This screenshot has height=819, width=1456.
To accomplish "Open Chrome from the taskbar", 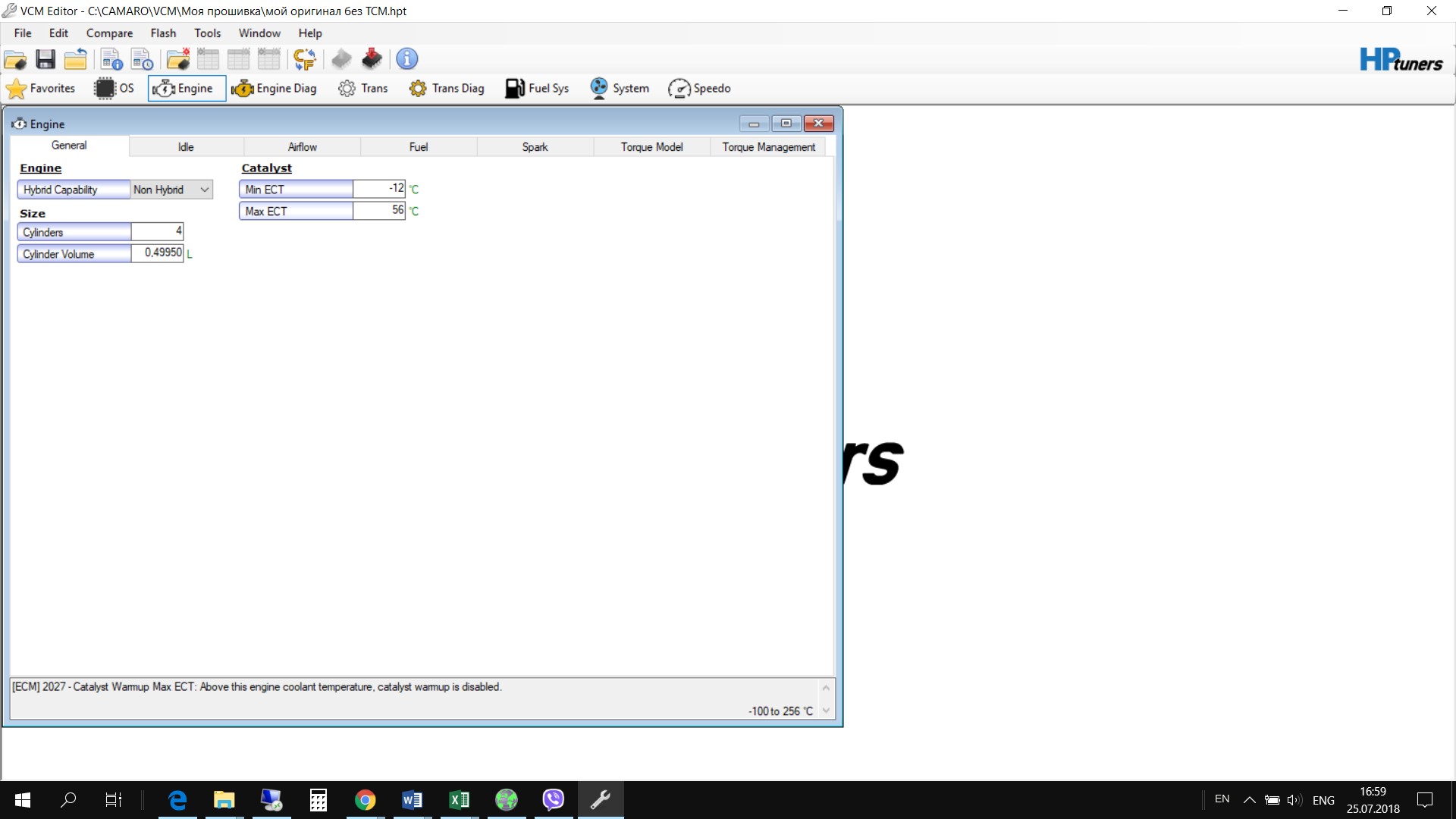I will coord(365,800).
